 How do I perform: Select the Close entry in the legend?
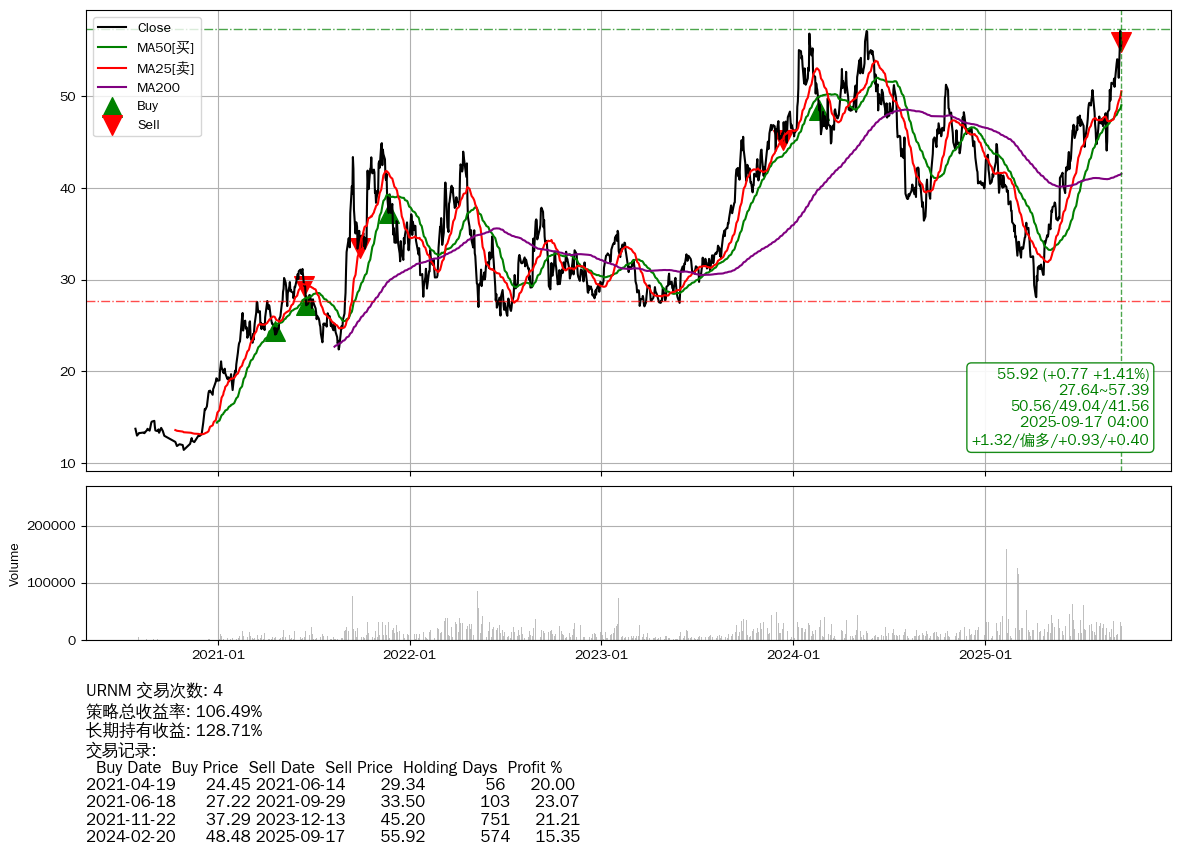pyautogui.click(x=154, y=27)
